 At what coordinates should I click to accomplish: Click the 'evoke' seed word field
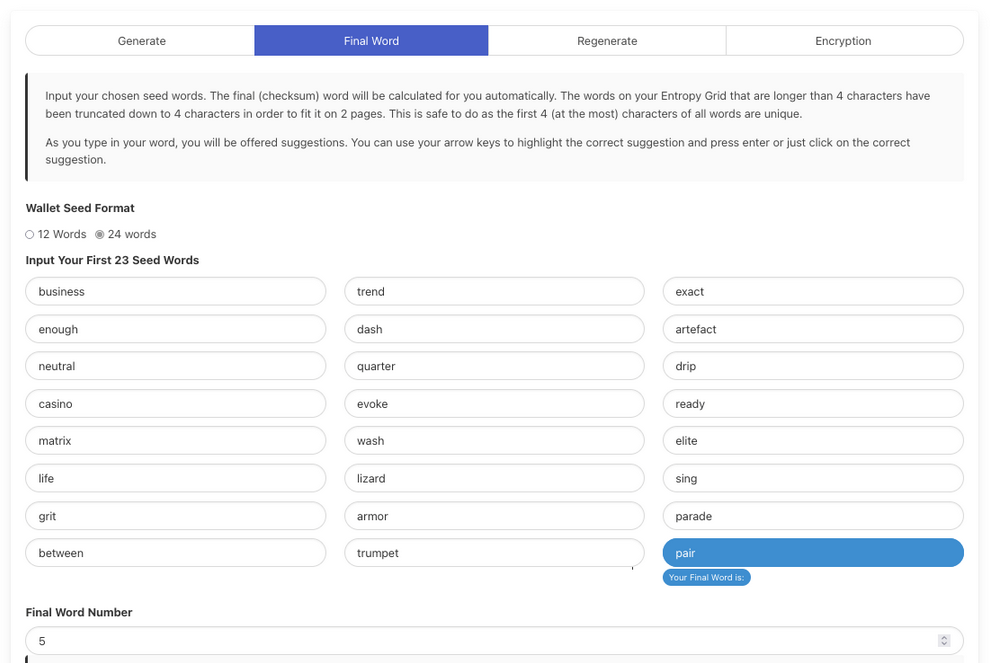click(x=494, y=403)
